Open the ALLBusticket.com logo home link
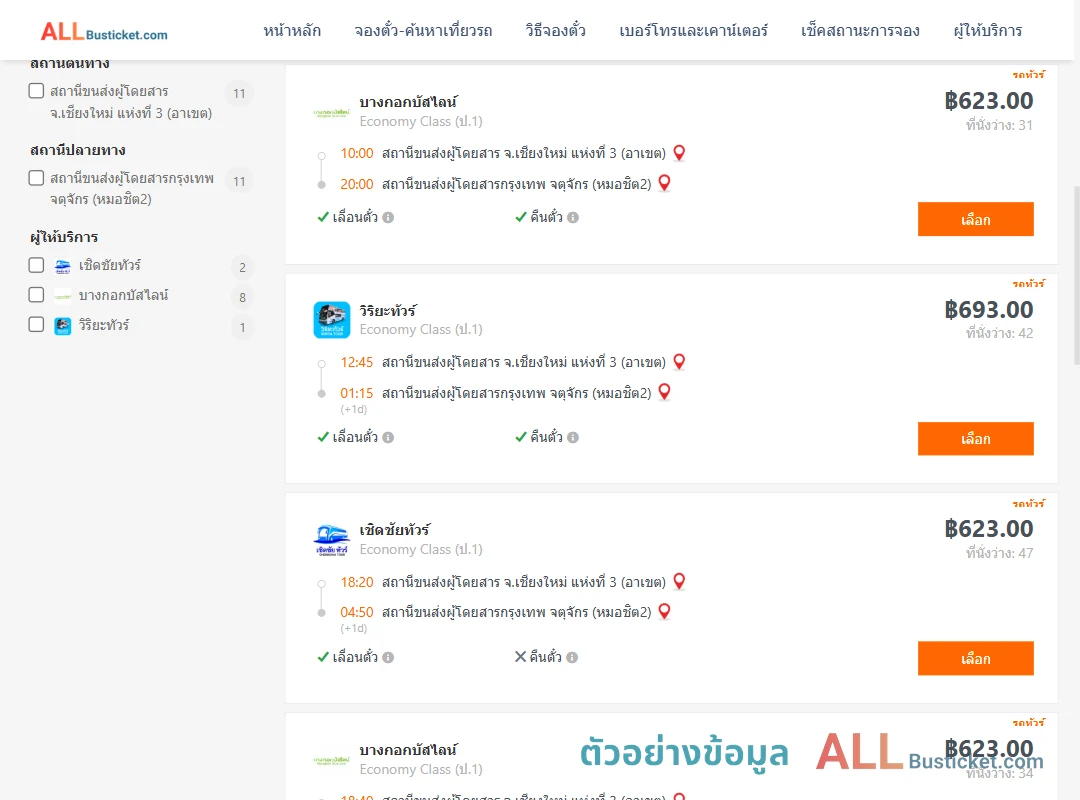Screen dimensions: 1080x800 [104, 32]
